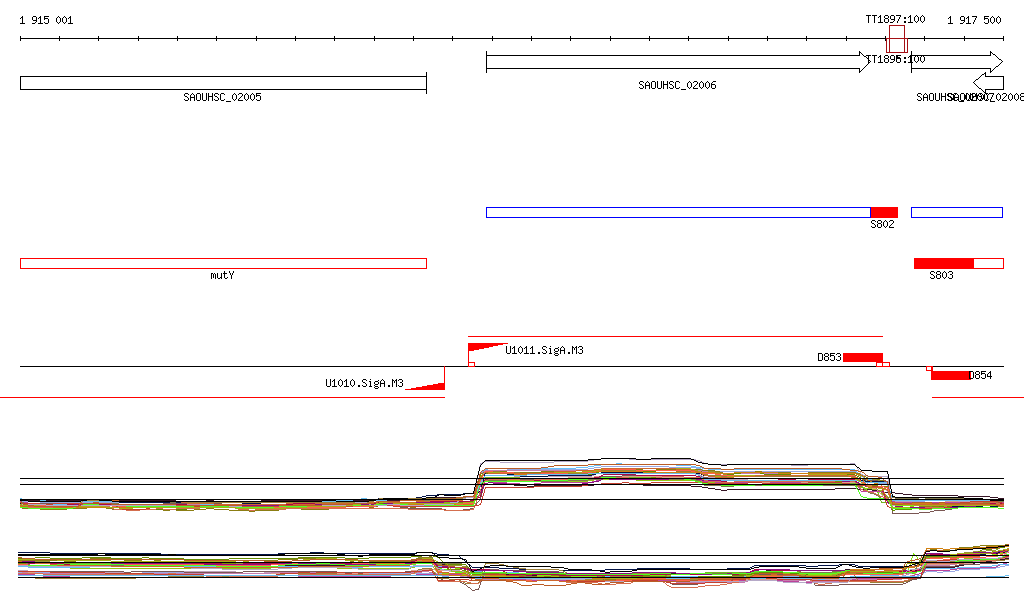Image resolution: width=1024 pixels, height=611 pixels.
Task: Select the SAOUHSC_02006 gene arrow
Action: point(678,62)
